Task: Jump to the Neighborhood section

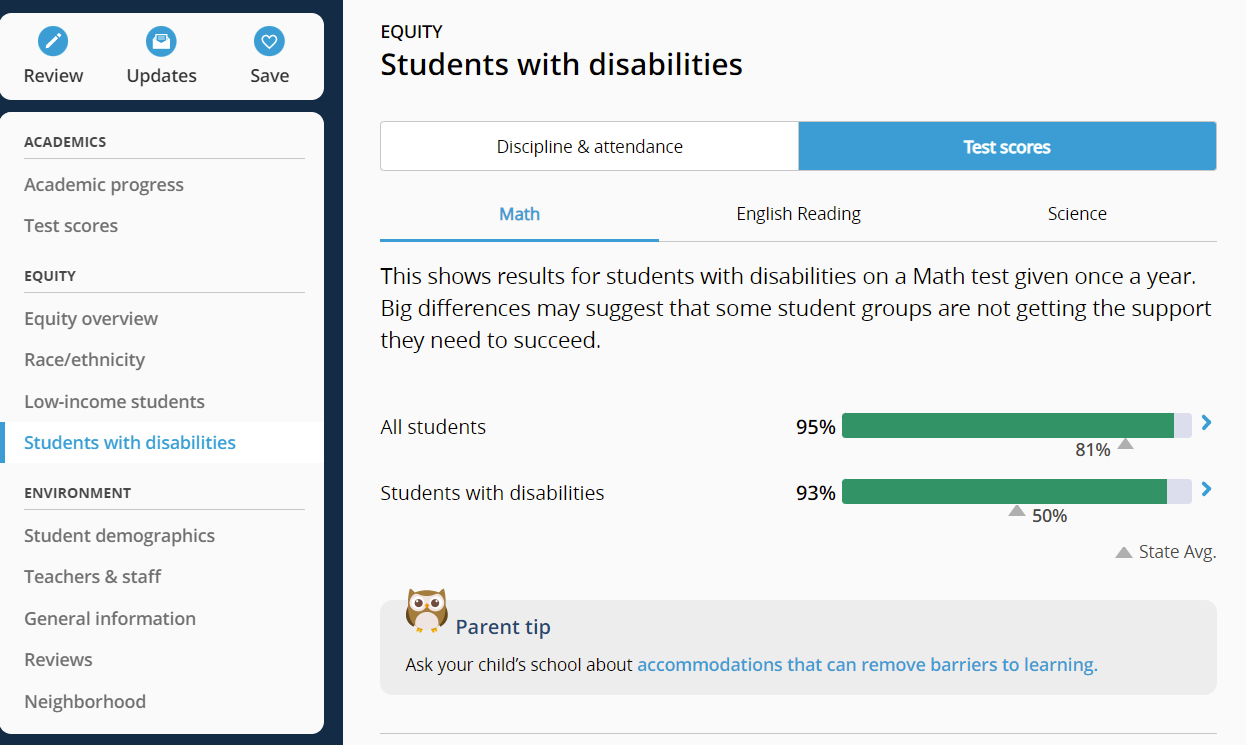Action: point(85,702)
